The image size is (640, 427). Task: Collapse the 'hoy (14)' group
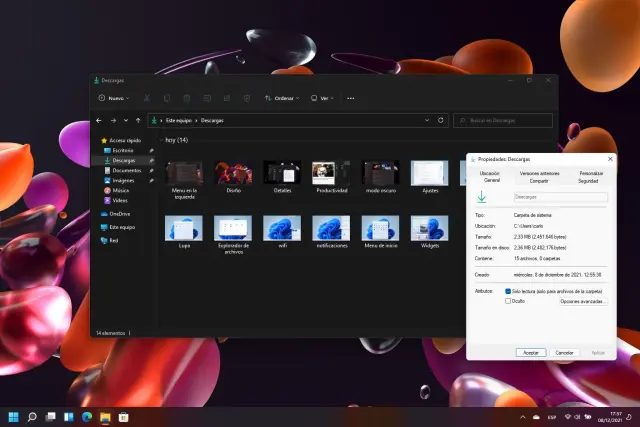(x=162, y=141)
